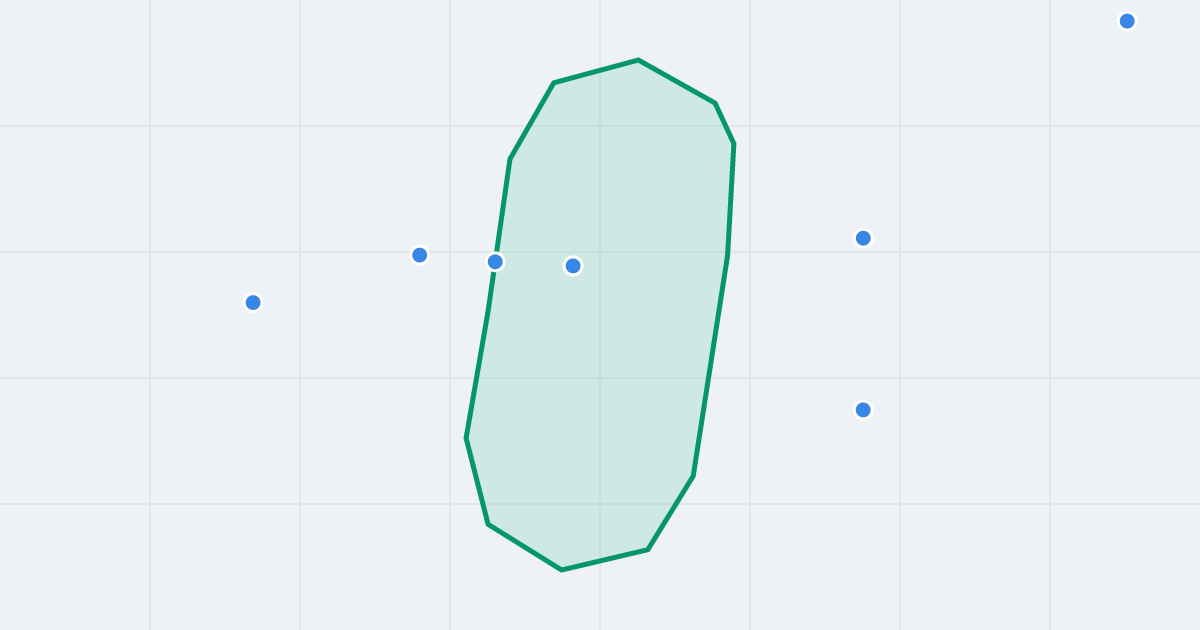This screenshot has height=630, width=1200.
Task: Select the blue point just outside polygon's left edge
Action: click(420, 255)
